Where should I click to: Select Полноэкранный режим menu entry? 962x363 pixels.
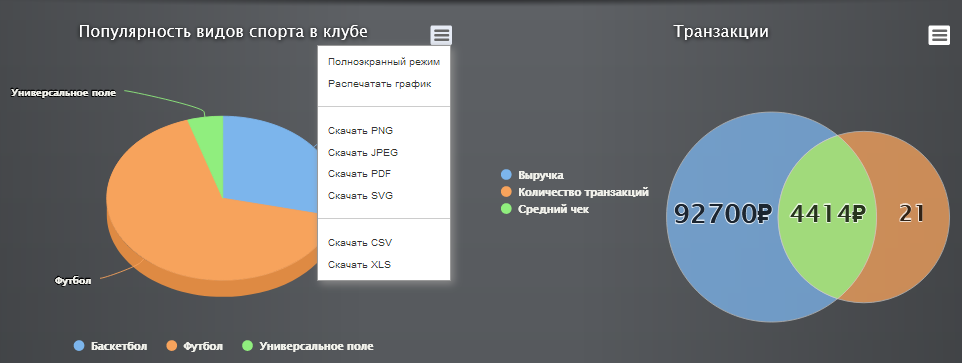tap(384, 62)
